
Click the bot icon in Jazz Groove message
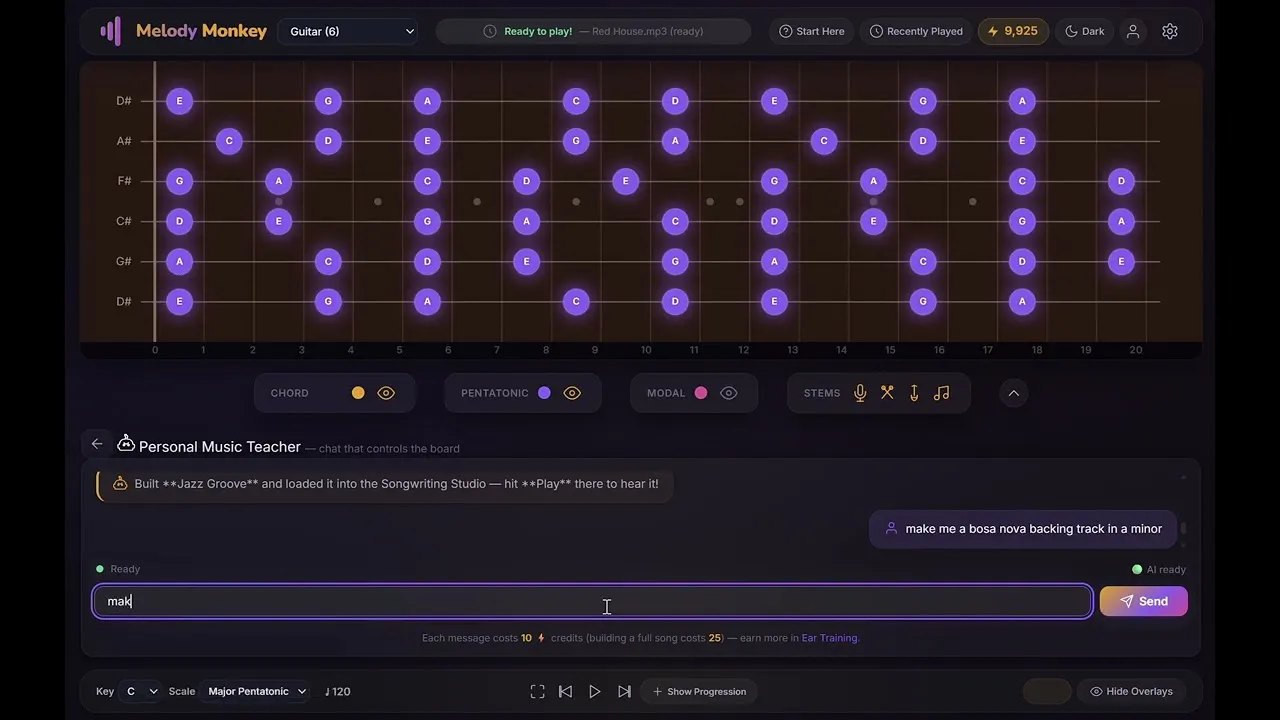pos(120,484)
